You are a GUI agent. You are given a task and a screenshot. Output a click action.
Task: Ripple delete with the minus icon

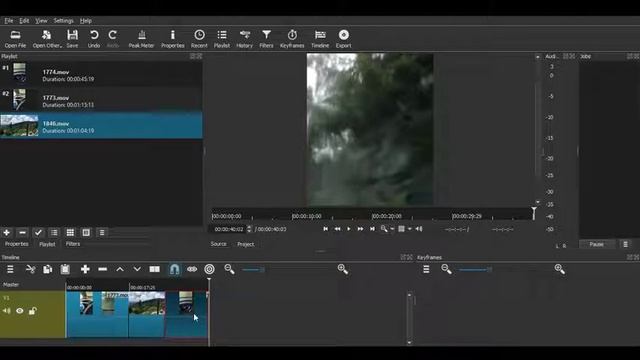pyautogui.click(x=102, y=269)
